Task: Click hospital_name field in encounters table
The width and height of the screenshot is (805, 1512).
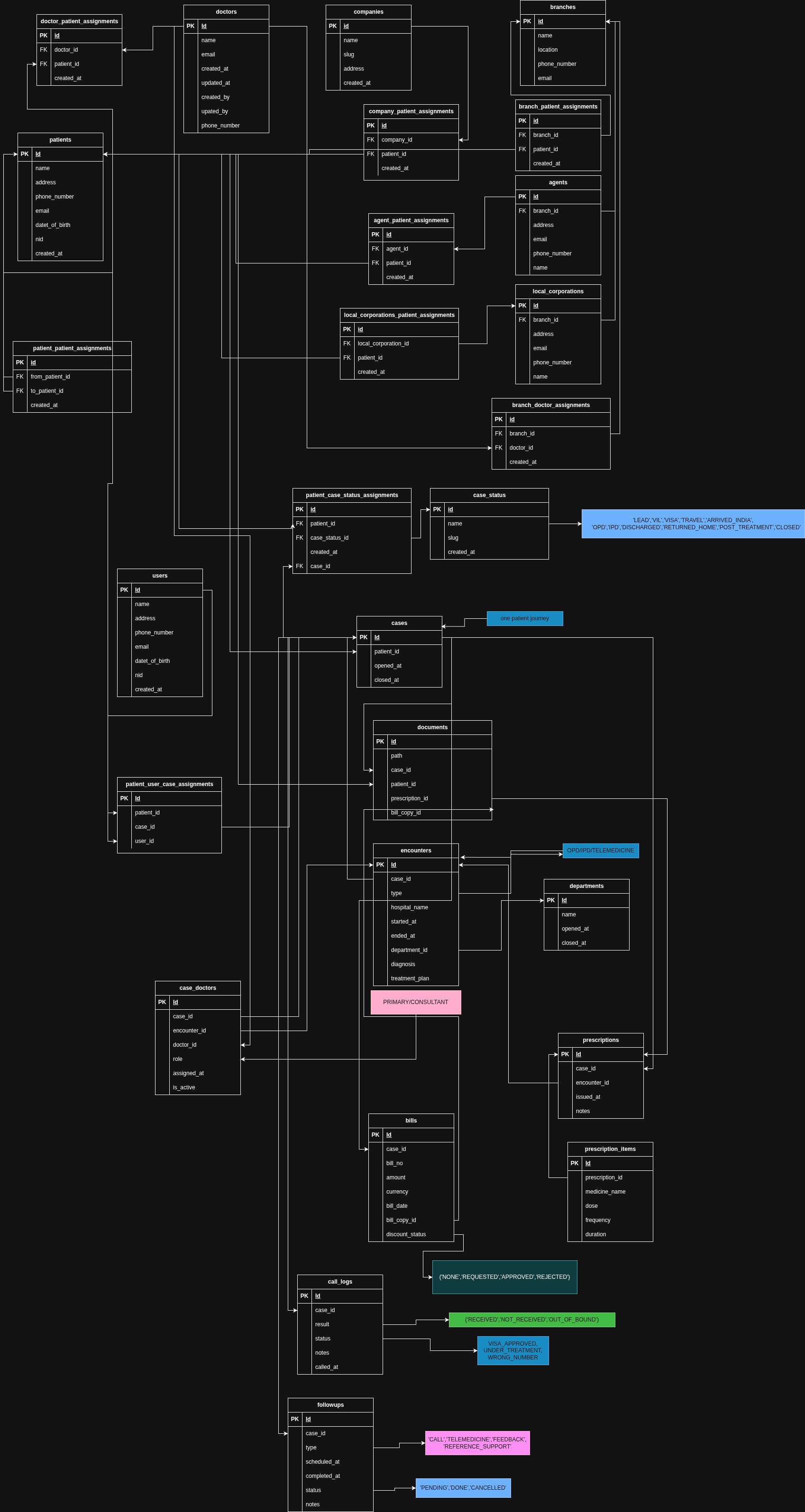Action: [409, 907]
